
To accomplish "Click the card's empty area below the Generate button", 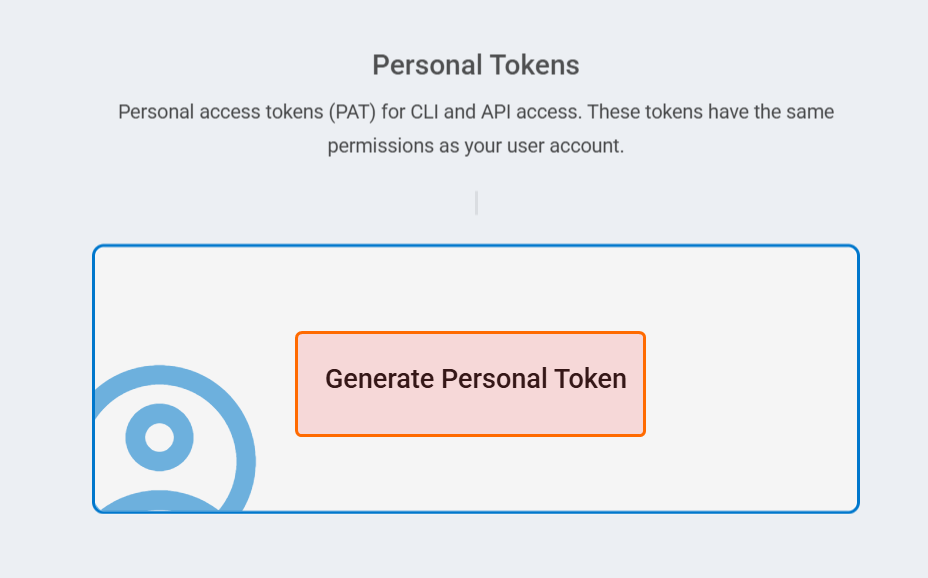I will tap(470, 473).
